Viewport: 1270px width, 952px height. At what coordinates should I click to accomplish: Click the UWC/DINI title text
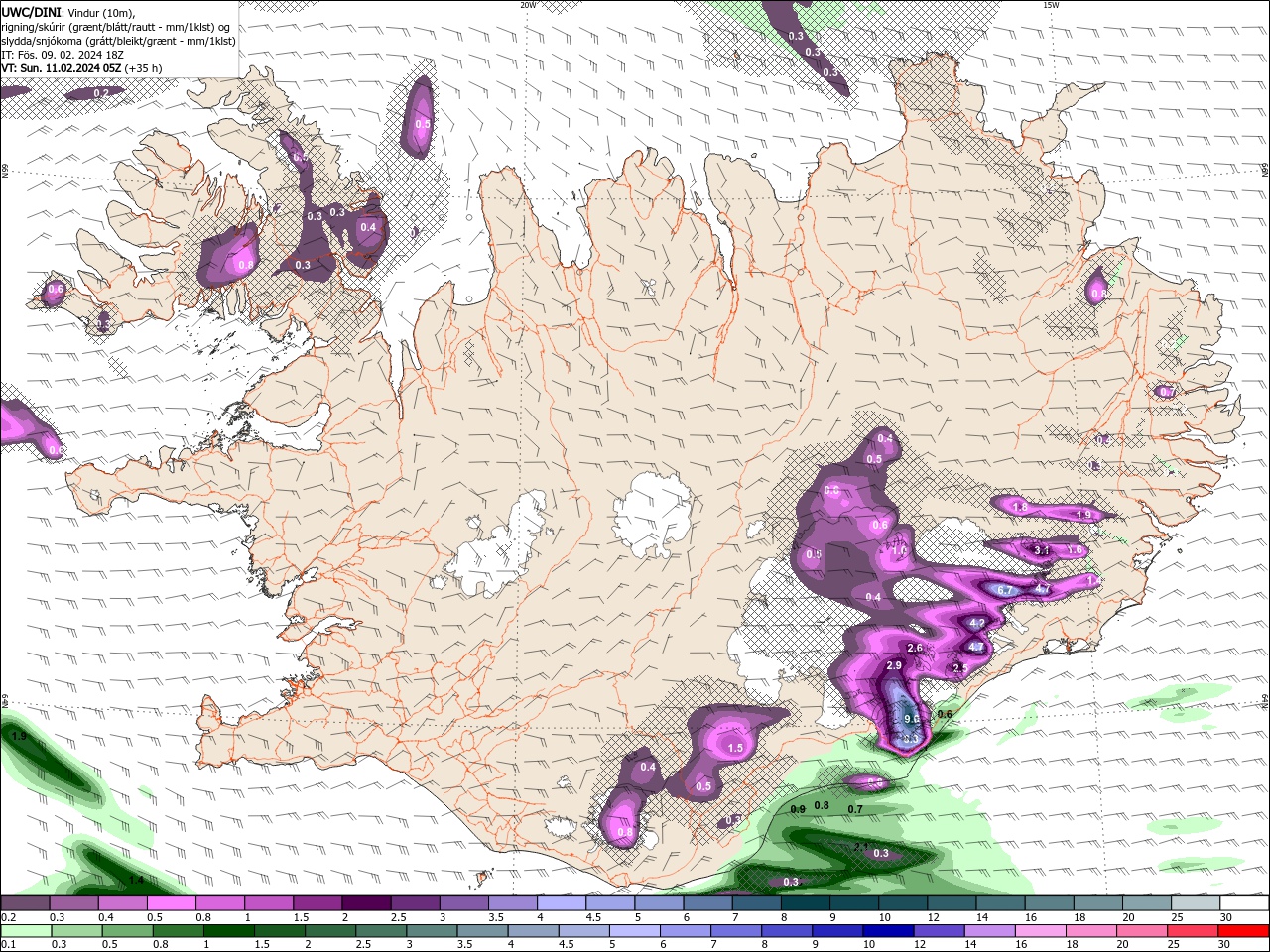(31, 12)
